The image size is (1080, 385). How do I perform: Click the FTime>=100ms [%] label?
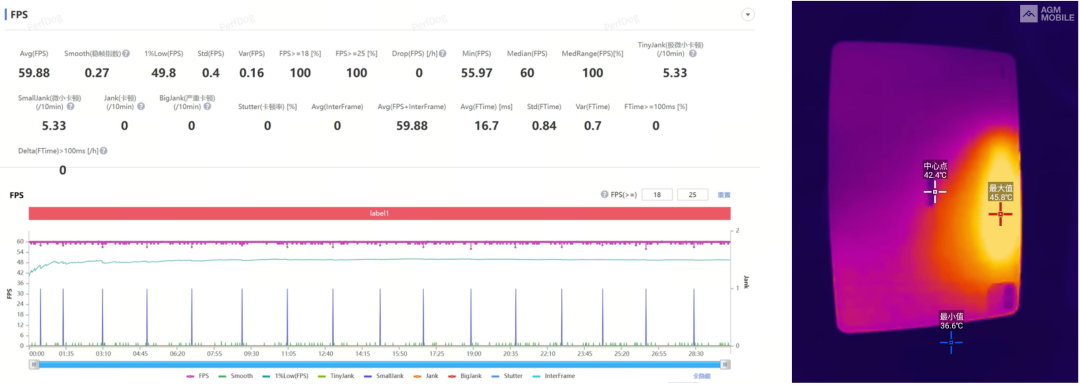click(x=656, y=107)
